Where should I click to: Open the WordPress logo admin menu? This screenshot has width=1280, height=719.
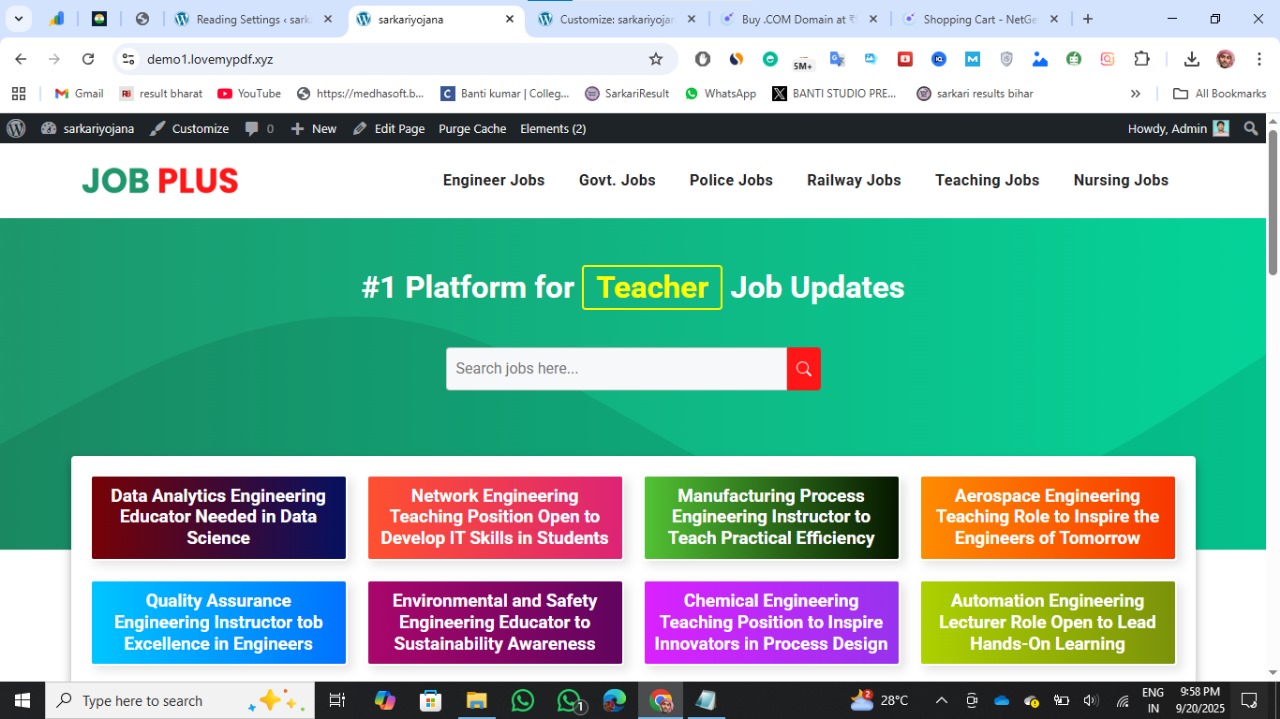tap(16, 129)
